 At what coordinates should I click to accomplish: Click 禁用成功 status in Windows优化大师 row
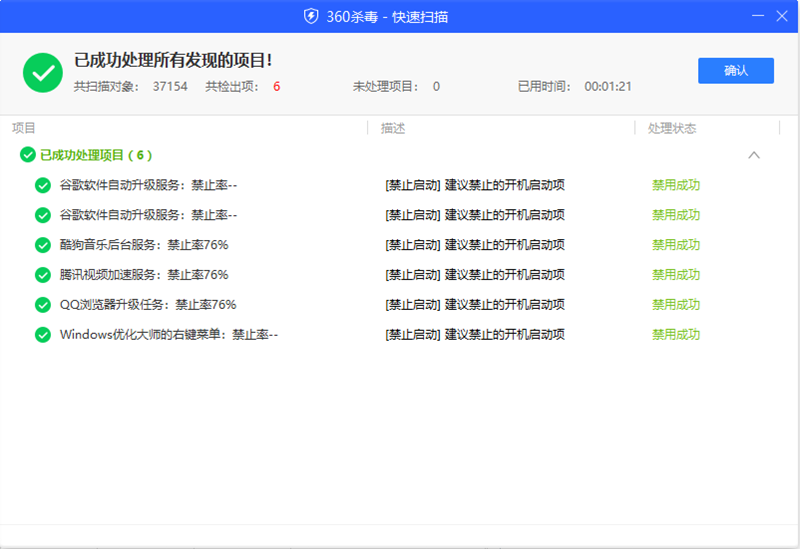[676, 335]
